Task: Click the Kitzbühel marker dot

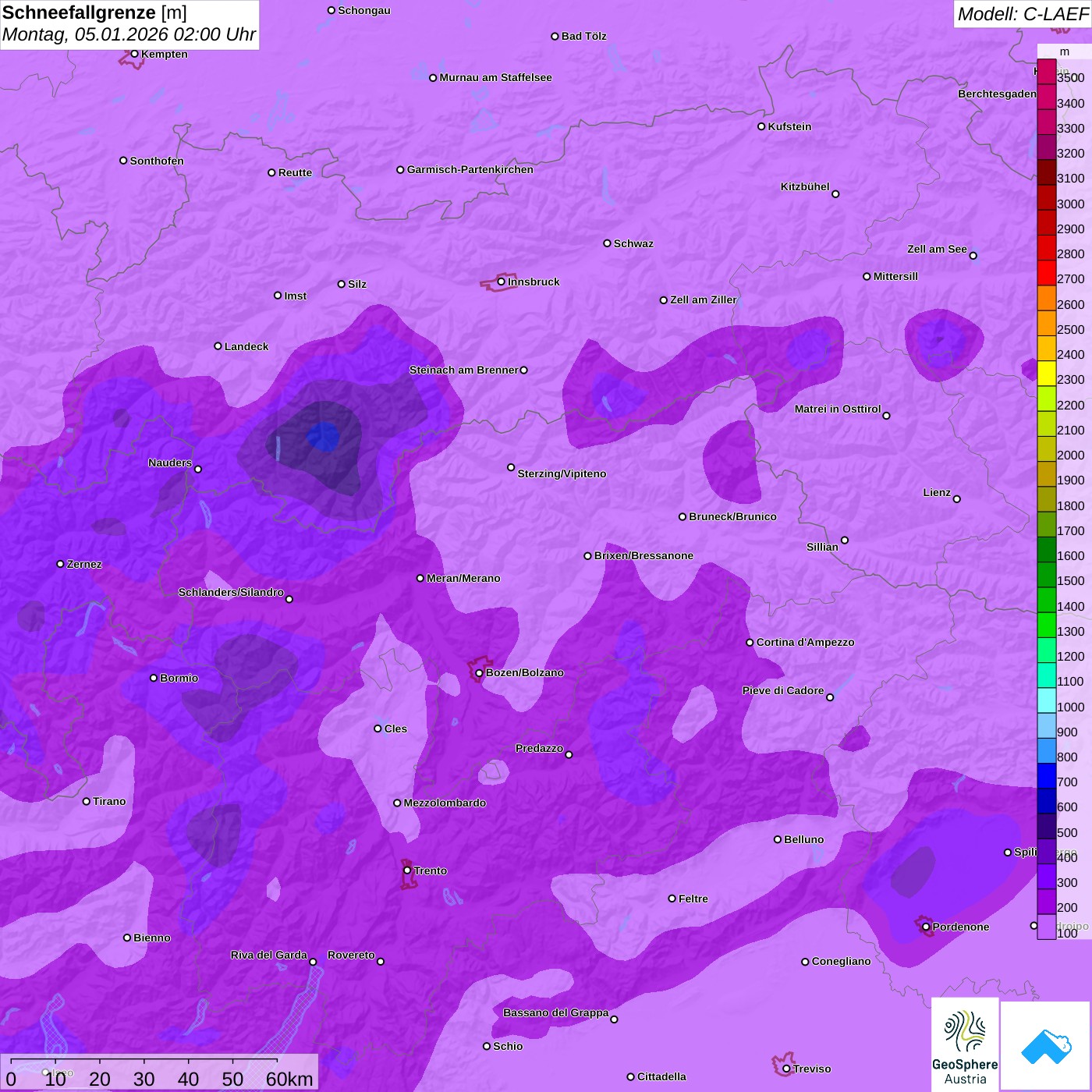Action: click(x=835, y=194)
